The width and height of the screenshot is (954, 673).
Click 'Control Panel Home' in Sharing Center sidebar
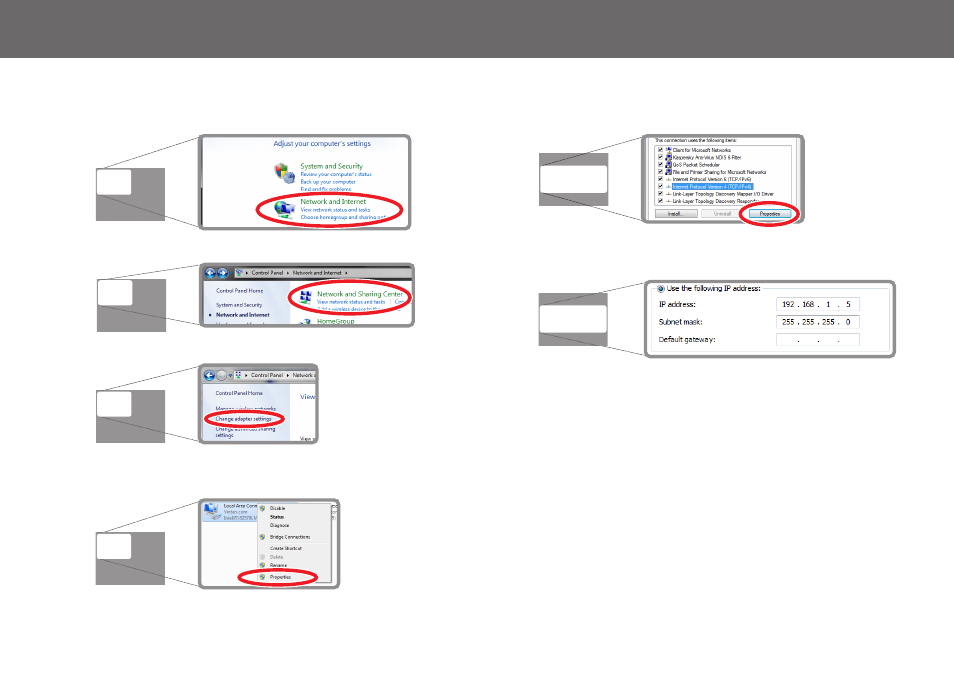[x=239, y=393]
